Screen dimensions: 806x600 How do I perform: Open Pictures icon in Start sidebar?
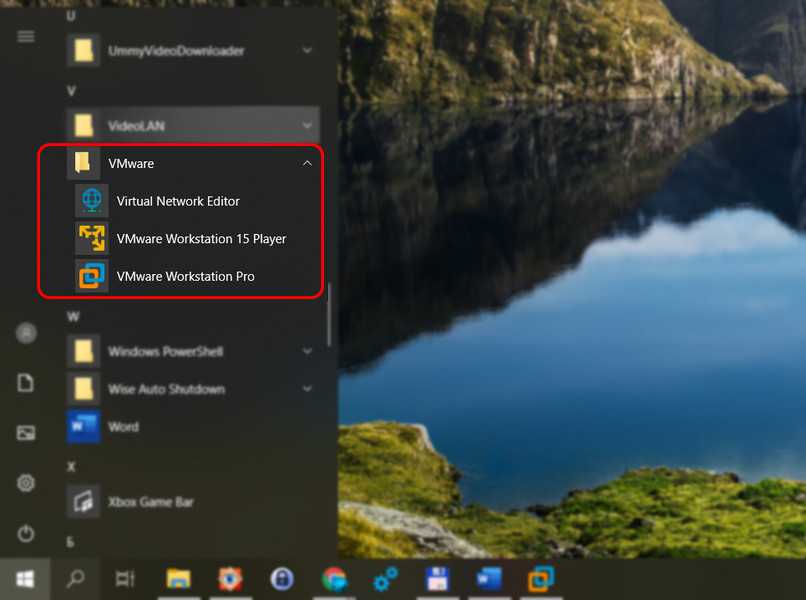26,433
